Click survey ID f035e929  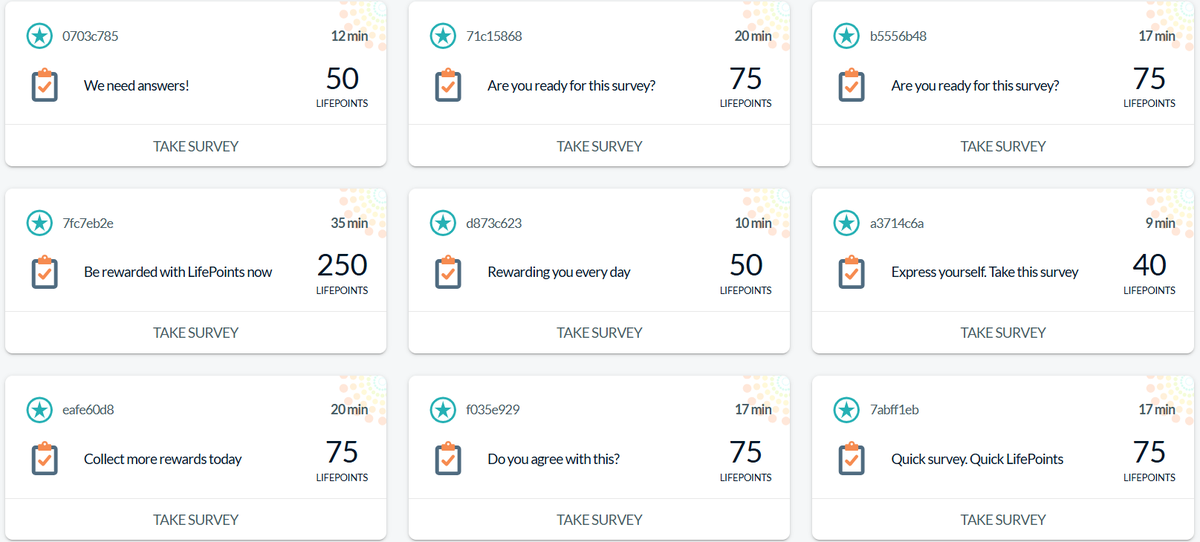pyautogui.click(x=493, y=410)
